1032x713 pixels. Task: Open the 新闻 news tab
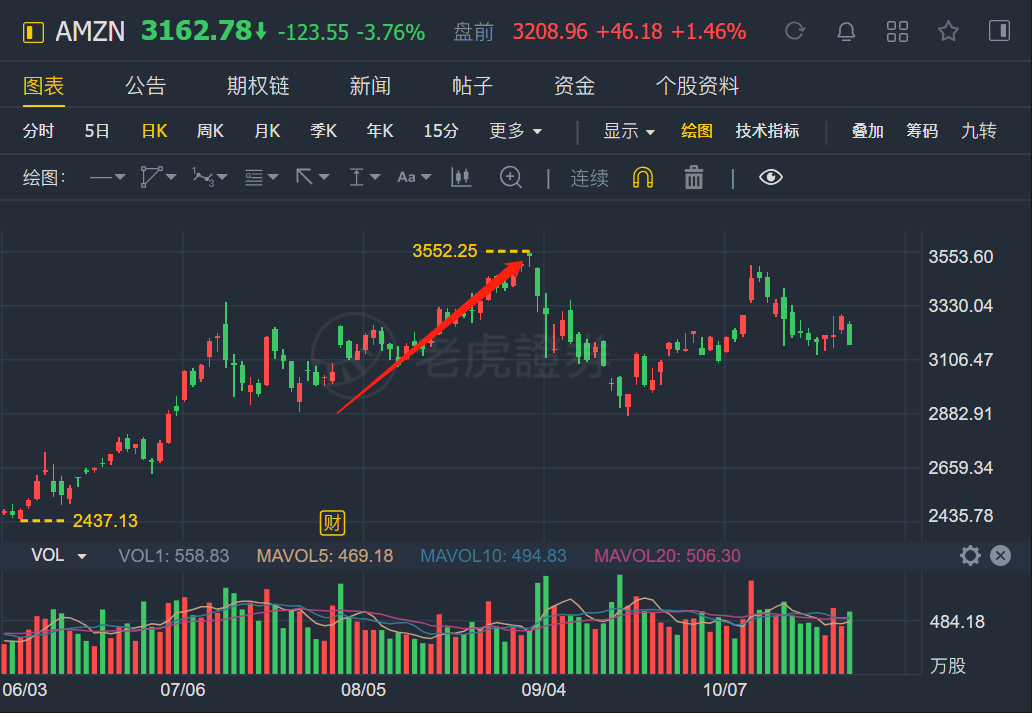(370, 86)
